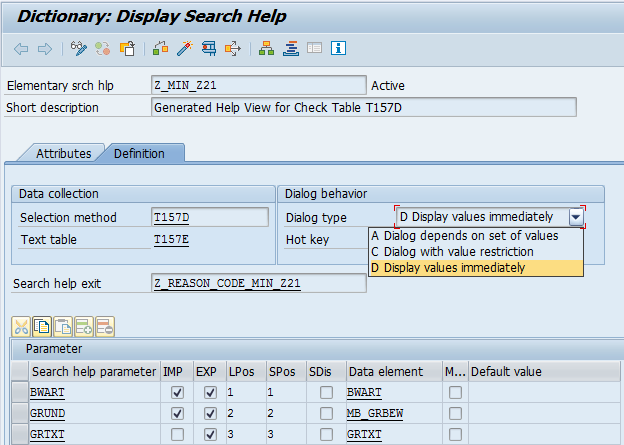The height and width of the screenshot is (445, 624).
Task: Toggle IMP checkbox for GRUND
Action: coord(177,413)
